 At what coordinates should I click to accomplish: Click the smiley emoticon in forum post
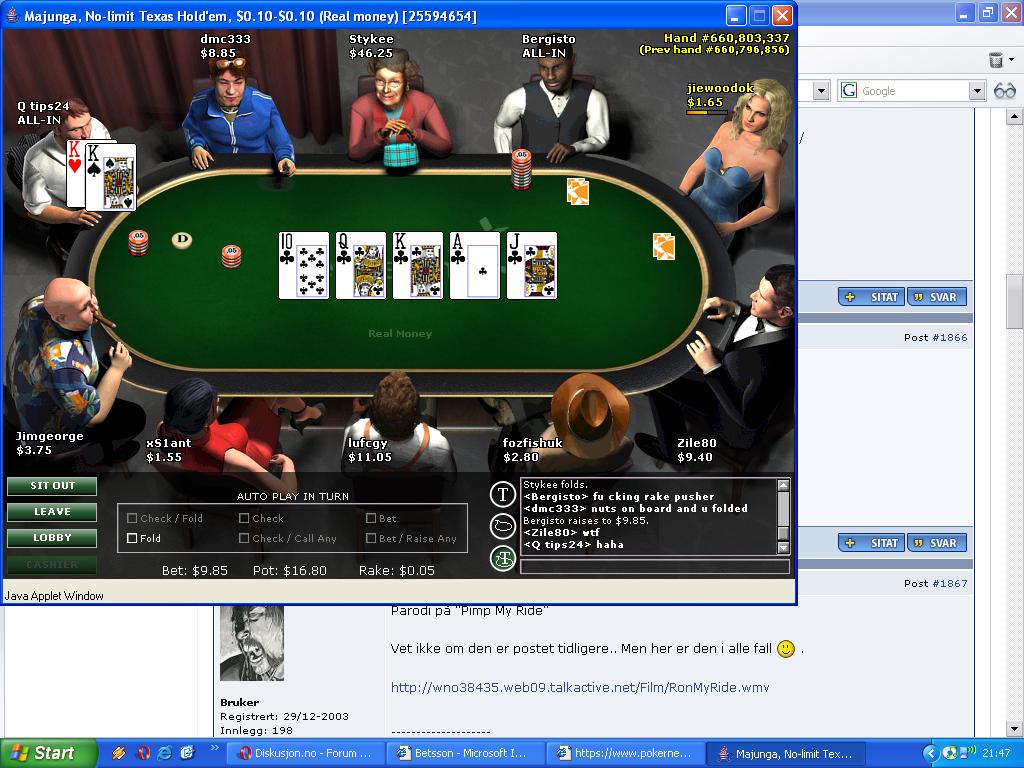click(x=786, y=648)
